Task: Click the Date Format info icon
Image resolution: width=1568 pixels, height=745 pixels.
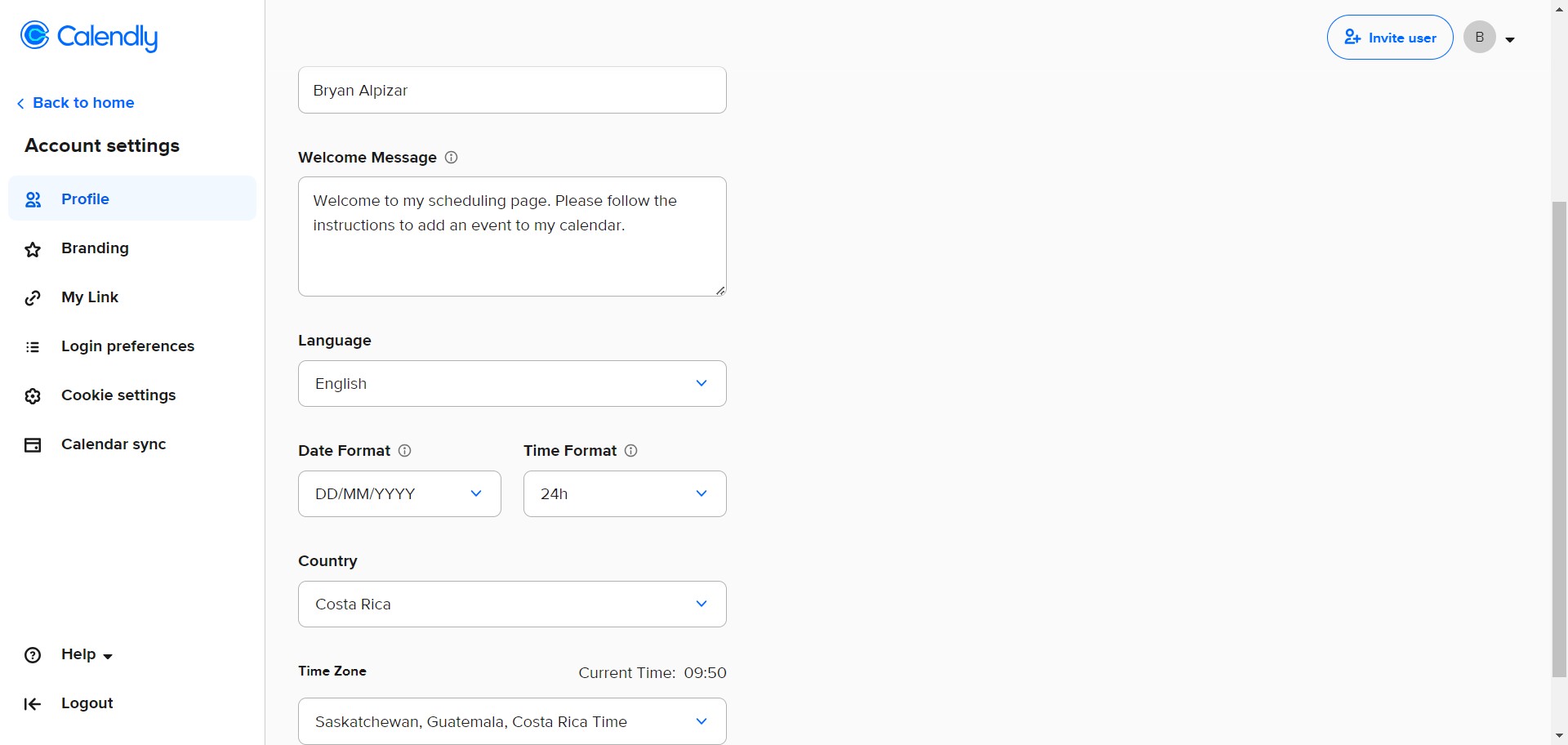Action: [404, 450]
